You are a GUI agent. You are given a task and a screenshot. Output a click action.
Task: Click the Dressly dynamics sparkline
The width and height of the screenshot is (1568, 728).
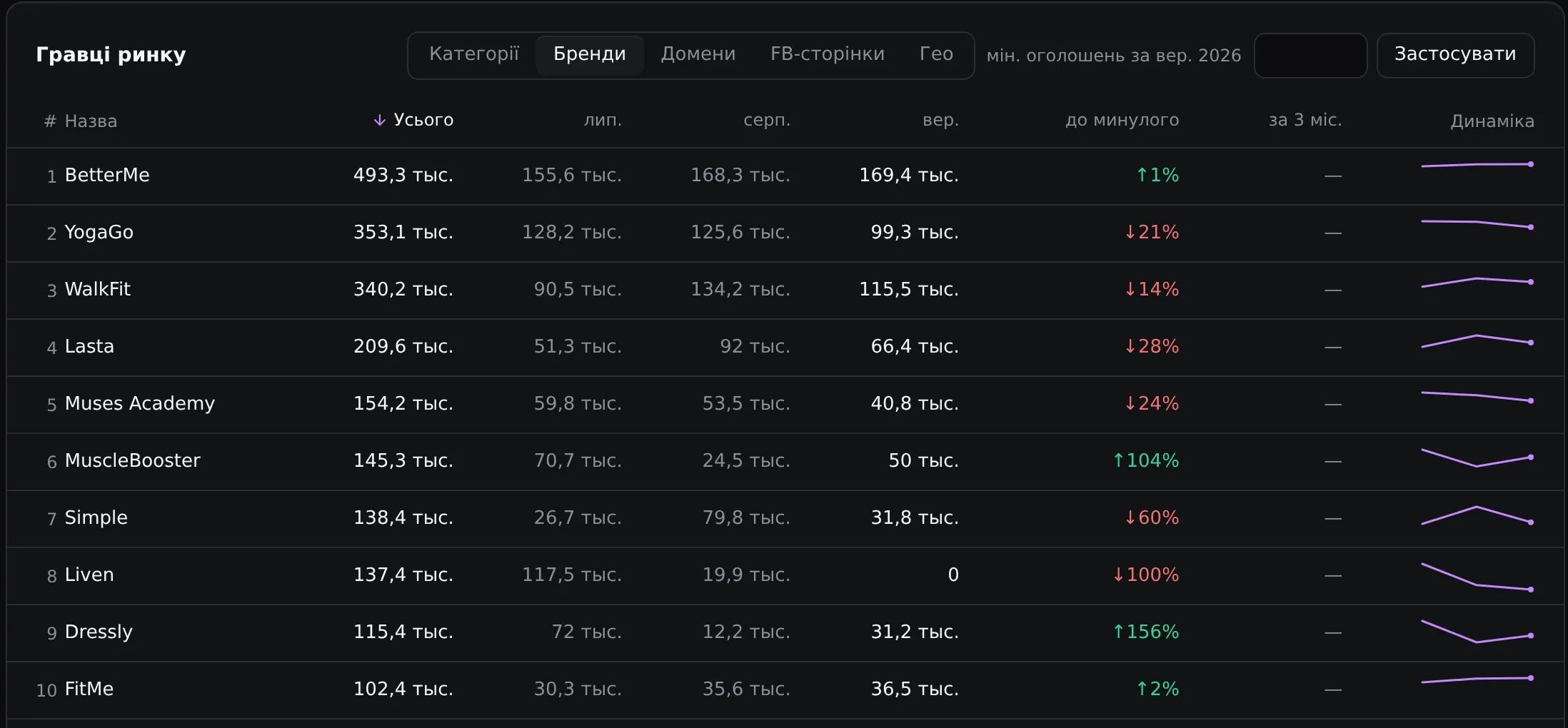pos(1477,632)
